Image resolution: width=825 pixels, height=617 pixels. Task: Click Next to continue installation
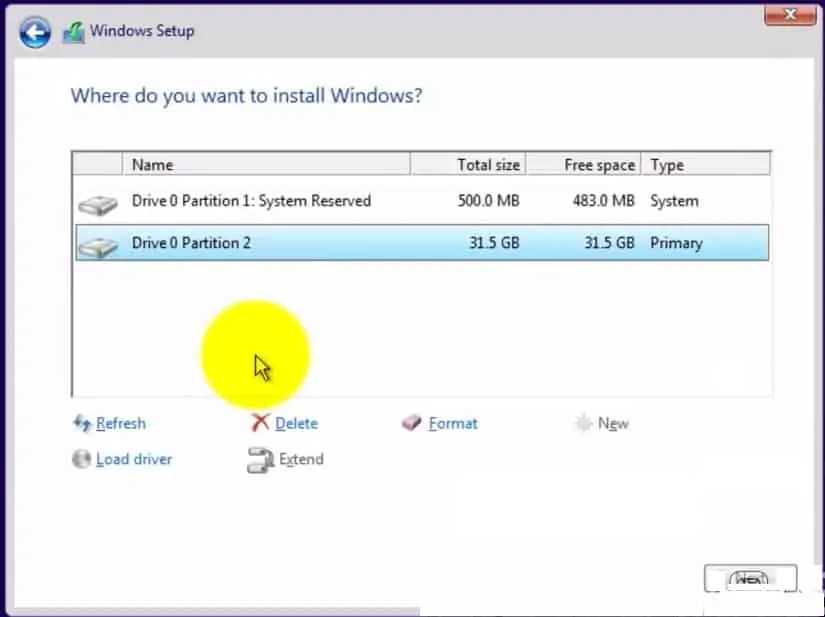coord(750,578)
